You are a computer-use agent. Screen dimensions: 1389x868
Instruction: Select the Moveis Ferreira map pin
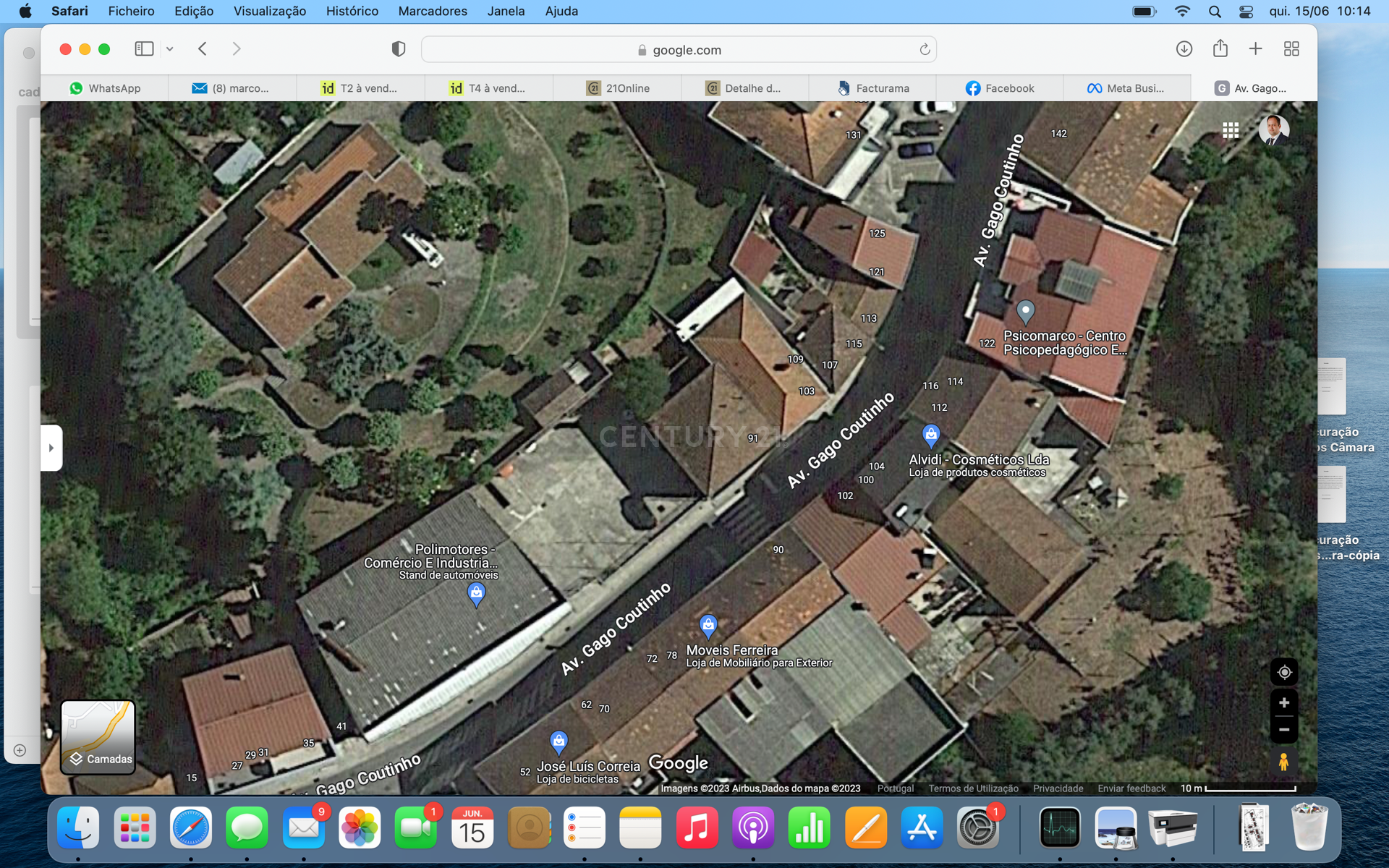(x=708, y=625)
